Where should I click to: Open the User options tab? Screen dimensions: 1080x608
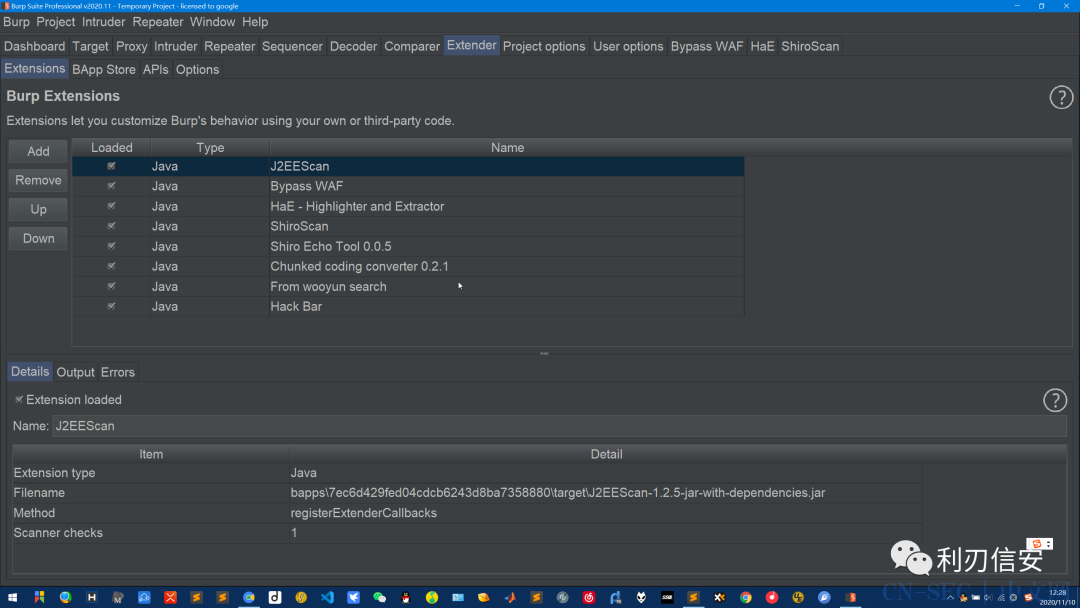628,46
